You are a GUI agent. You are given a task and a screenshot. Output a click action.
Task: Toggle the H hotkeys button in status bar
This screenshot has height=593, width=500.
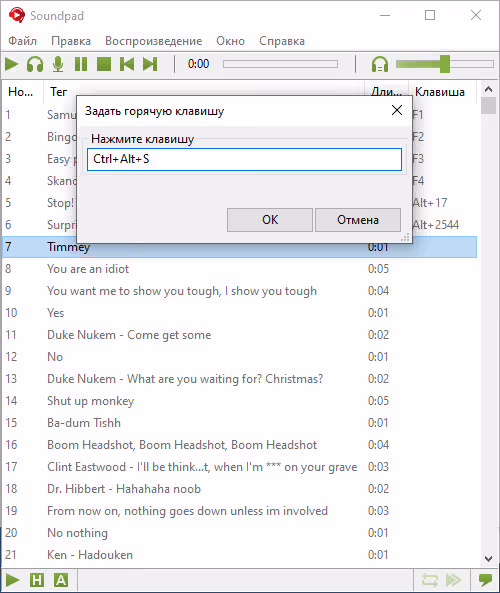click(x=37, y=580)
